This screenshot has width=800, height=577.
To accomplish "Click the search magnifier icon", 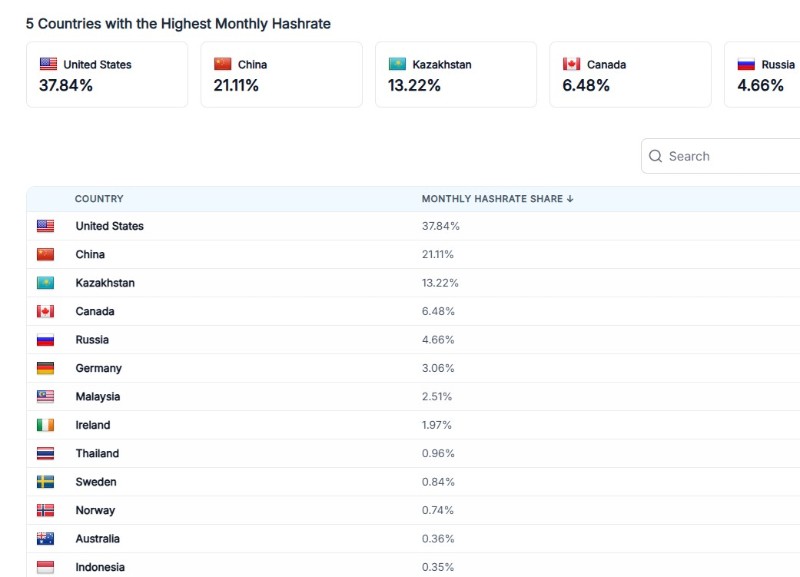I will pos(655,156).
